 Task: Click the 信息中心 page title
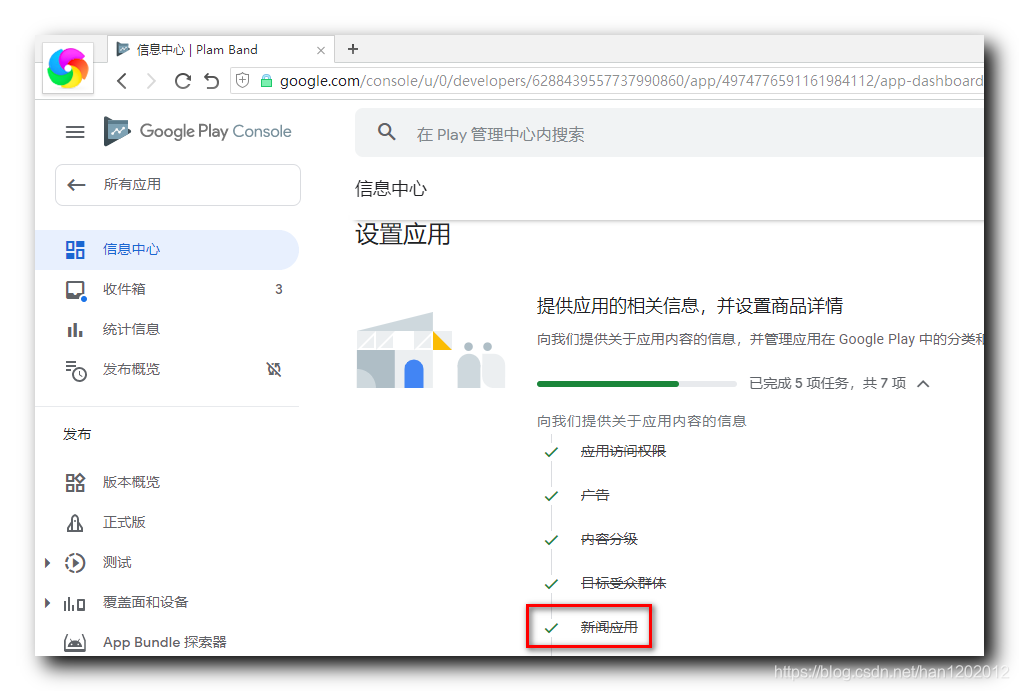(391, 189)
